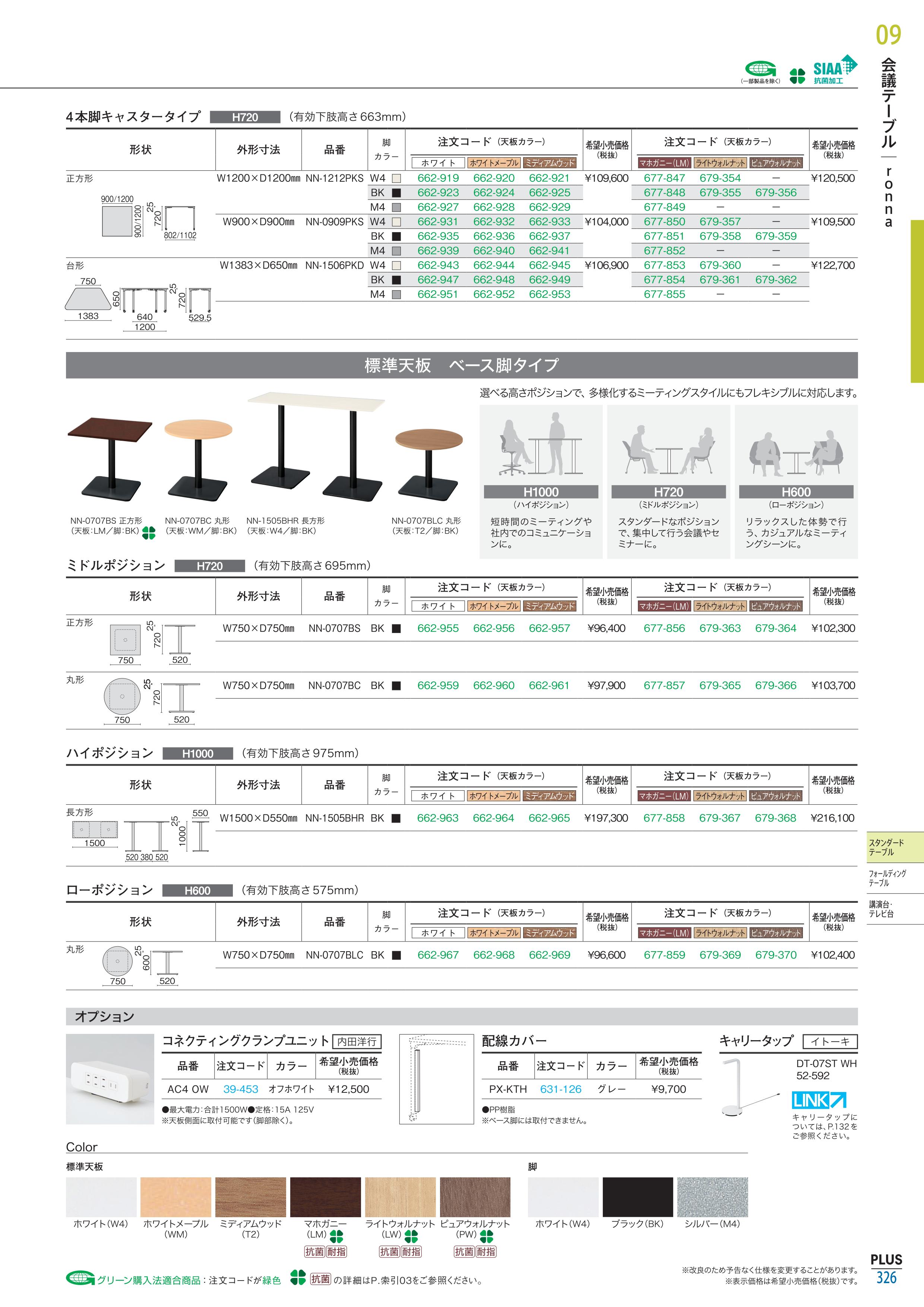Click the square caster table dimension drawing
Image resolution: width=924 pixels, height=1307 pixels.
(x=149, y=218)
